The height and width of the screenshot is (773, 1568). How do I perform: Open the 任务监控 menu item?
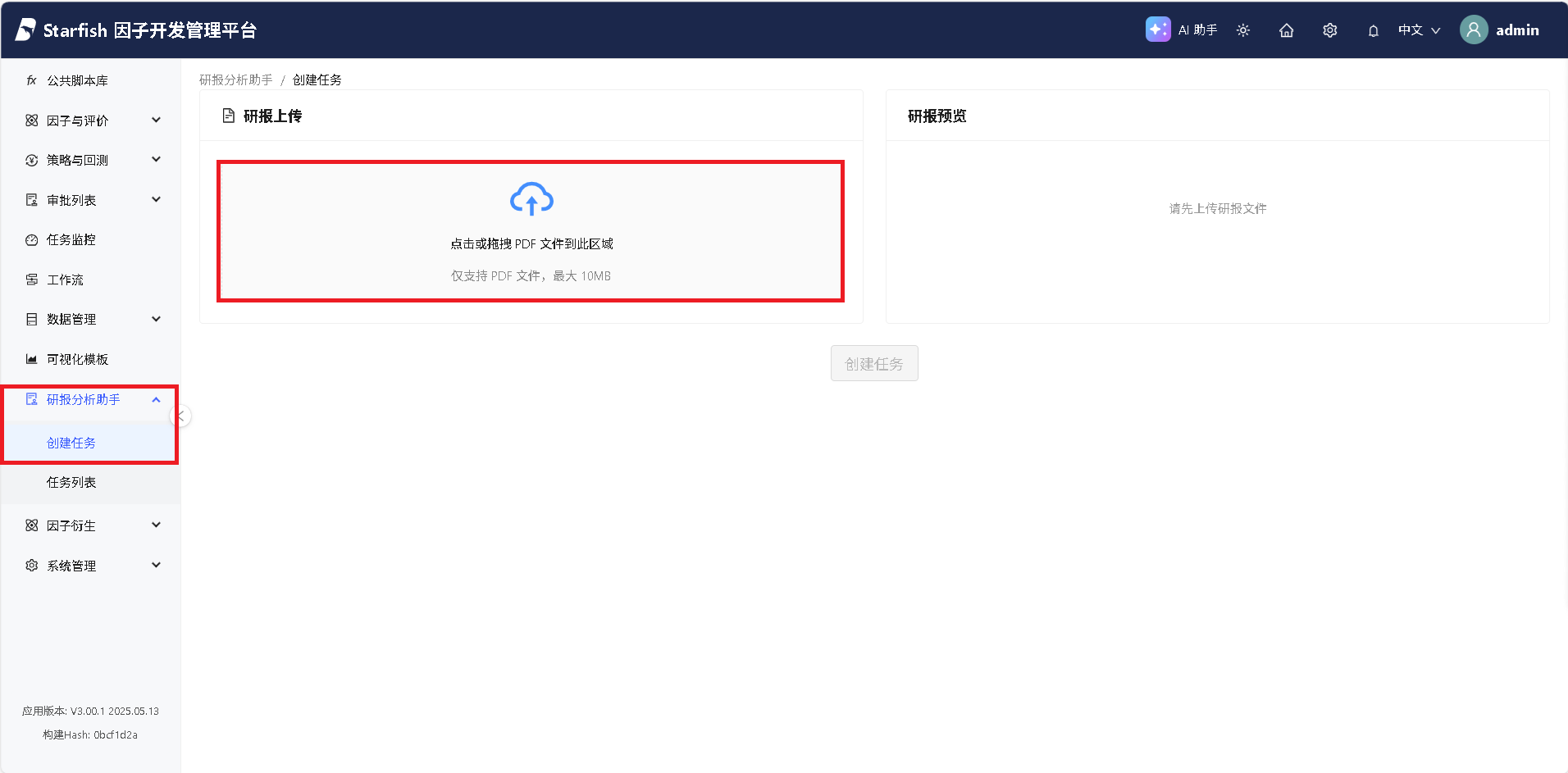tap(90, 239)
